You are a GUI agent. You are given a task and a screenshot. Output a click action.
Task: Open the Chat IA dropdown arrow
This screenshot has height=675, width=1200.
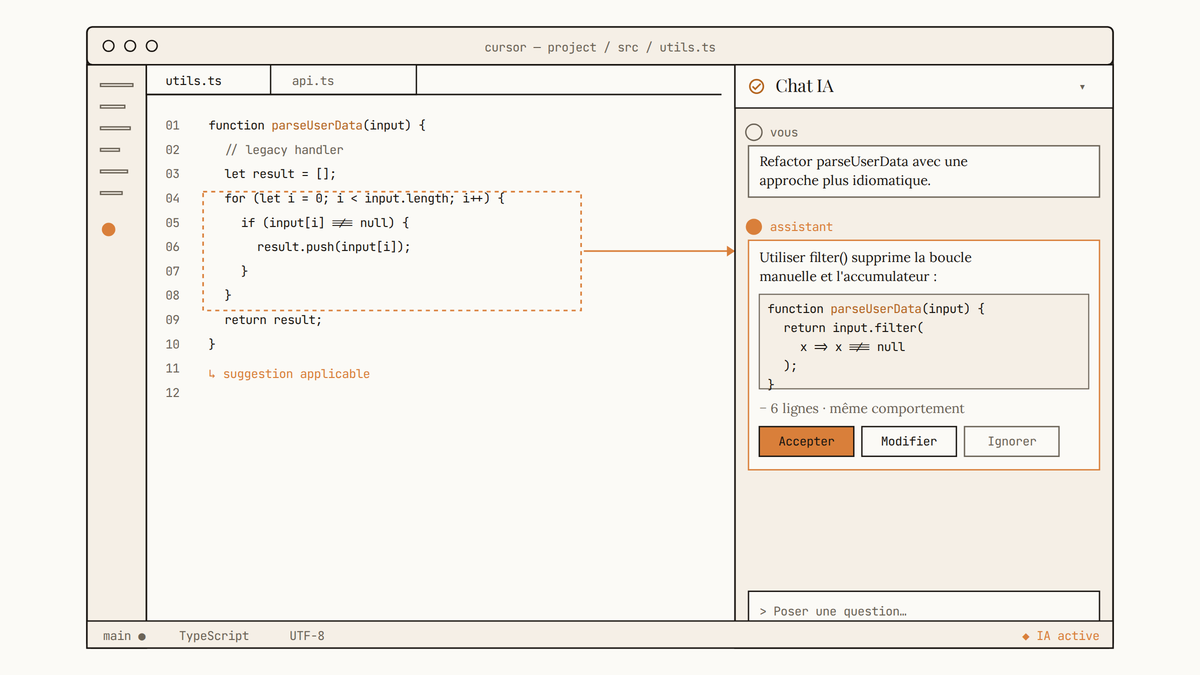point(1082,87)
